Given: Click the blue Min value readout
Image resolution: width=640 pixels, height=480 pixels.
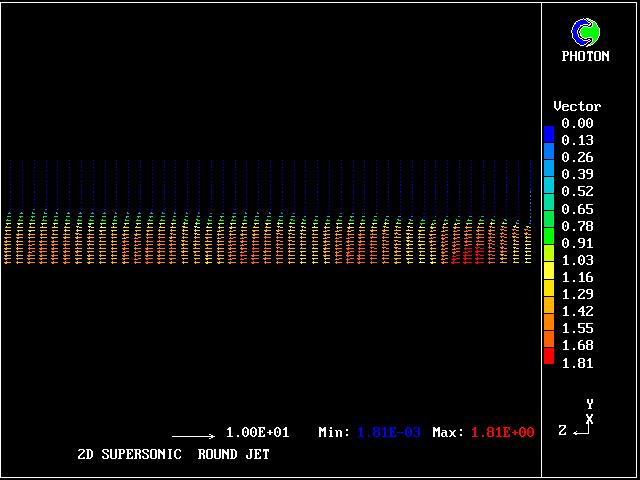Looking at the screenshot, I should (391, 433).
